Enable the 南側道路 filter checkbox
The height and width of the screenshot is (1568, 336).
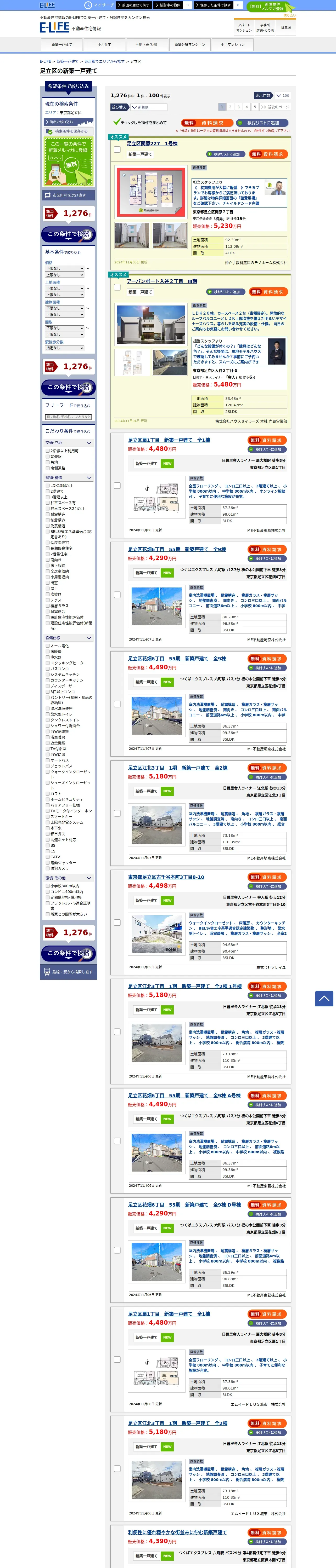48,468
